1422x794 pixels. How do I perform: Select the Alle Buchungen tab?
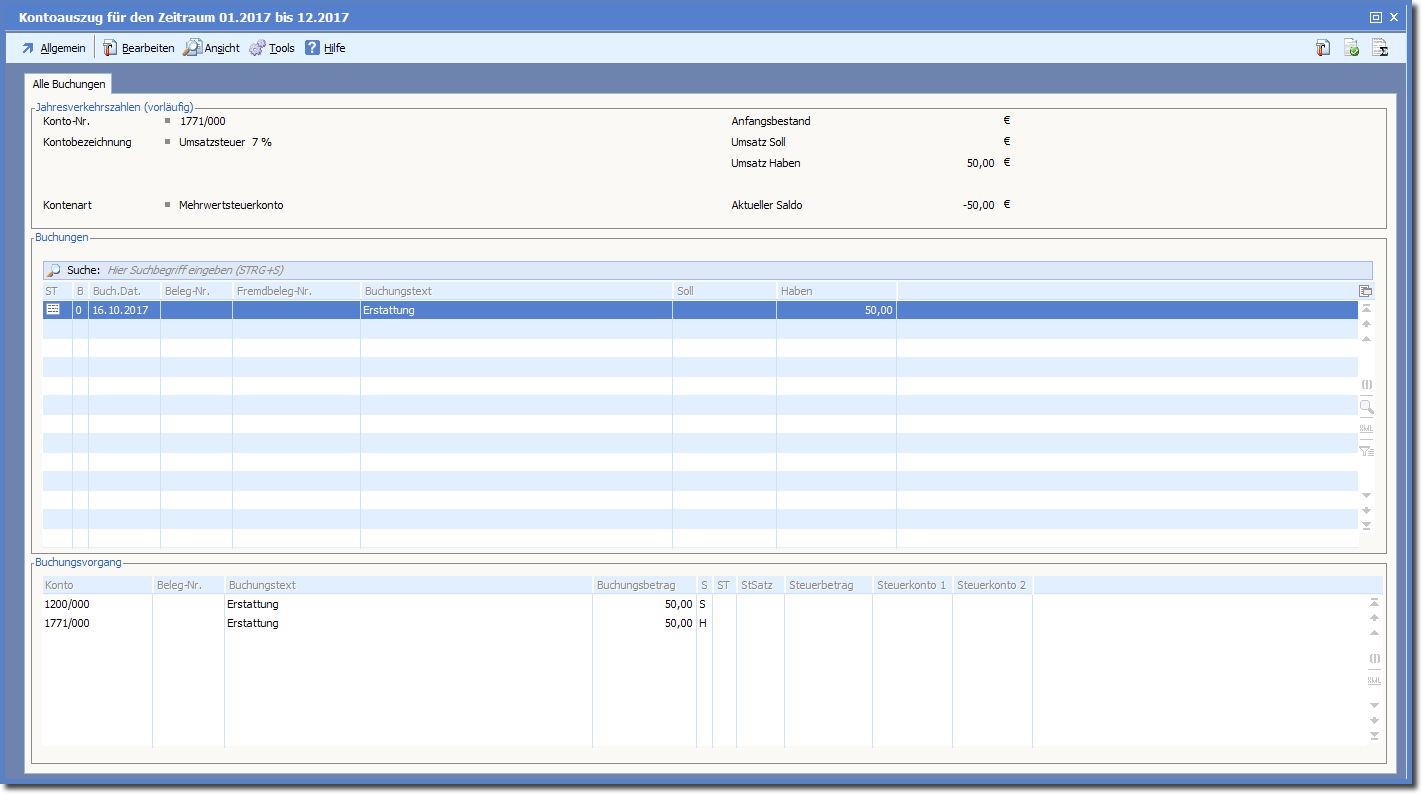(x=69, y=85)
